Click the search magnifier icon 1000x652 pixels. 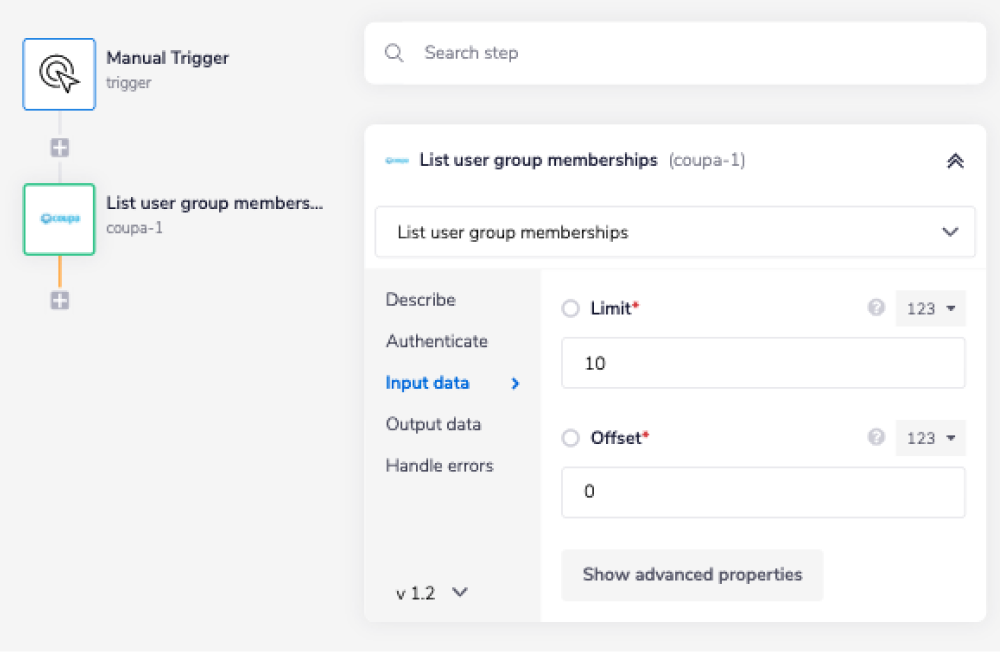click(395, 53)
